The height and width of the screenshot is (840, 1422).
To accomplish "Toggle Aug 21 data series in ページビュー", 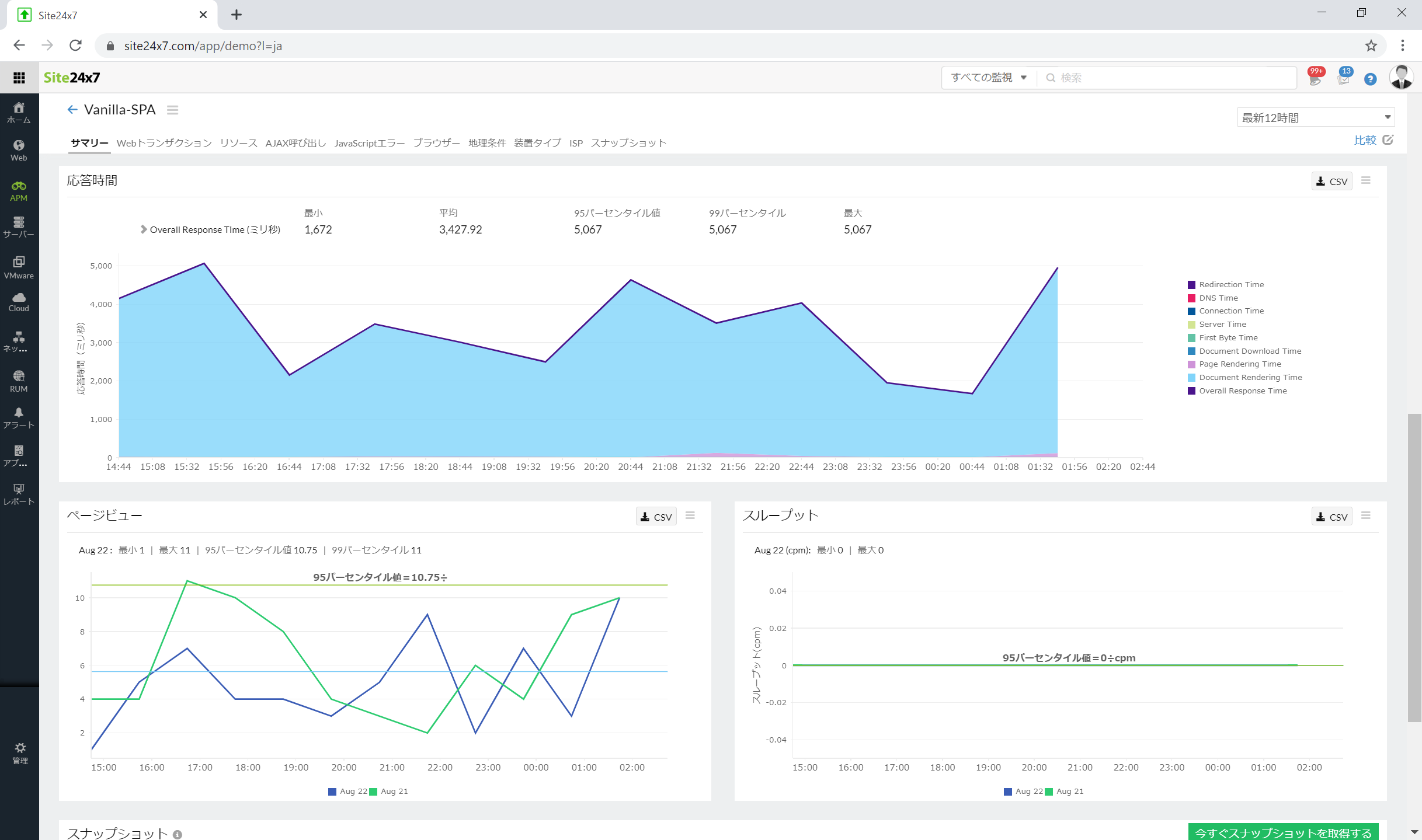I will pyautogui.click(x=395, y=791).
